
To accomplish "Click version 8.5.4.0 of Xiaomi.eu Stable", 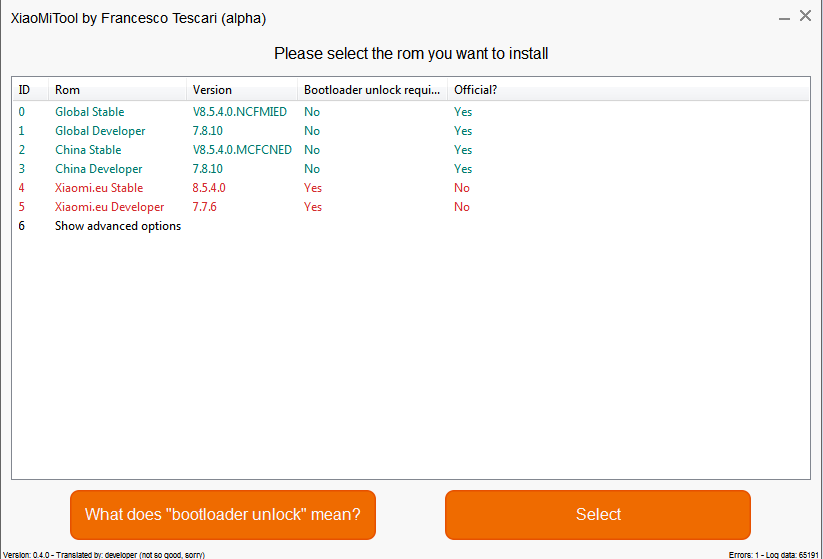I will click(209, 187).
